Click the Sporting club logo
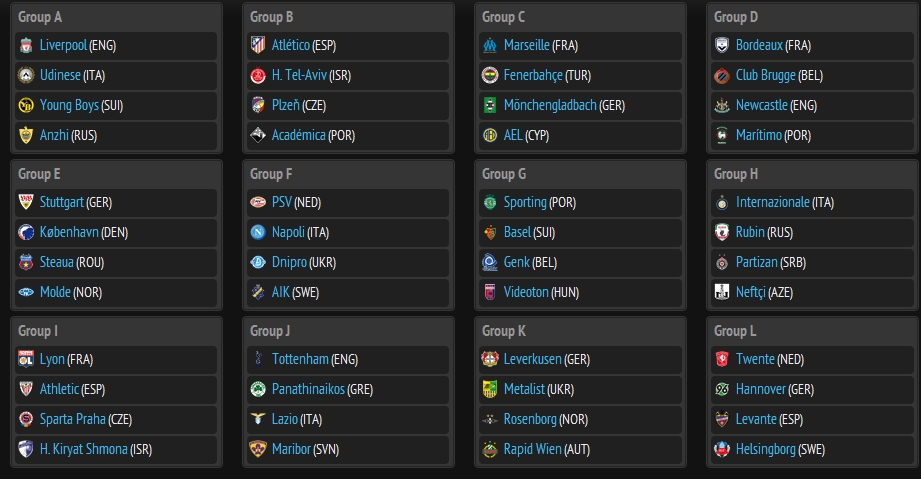The image size is (921, 479). (490, 202)
